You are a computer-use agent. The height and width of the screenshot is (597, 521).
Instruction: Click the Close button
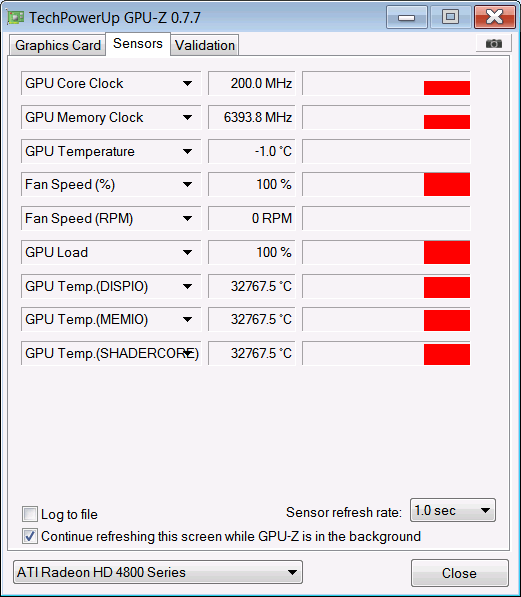(460, 573)
